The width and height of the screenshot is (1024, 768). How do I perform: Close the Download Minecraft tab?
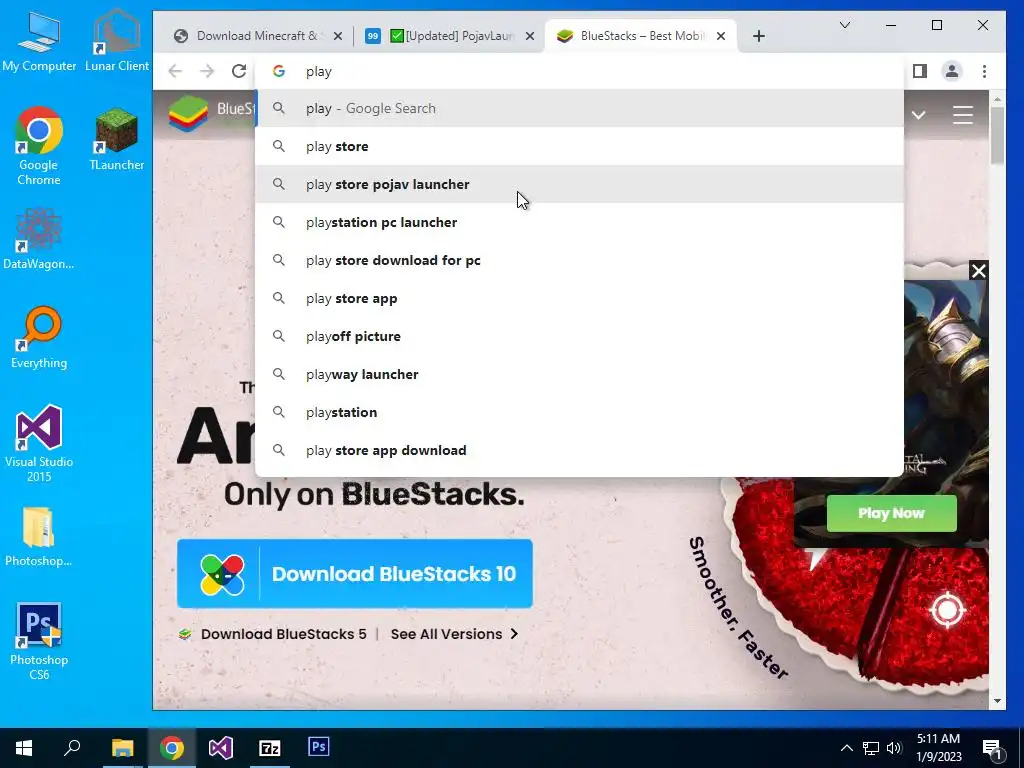(338, 36)
